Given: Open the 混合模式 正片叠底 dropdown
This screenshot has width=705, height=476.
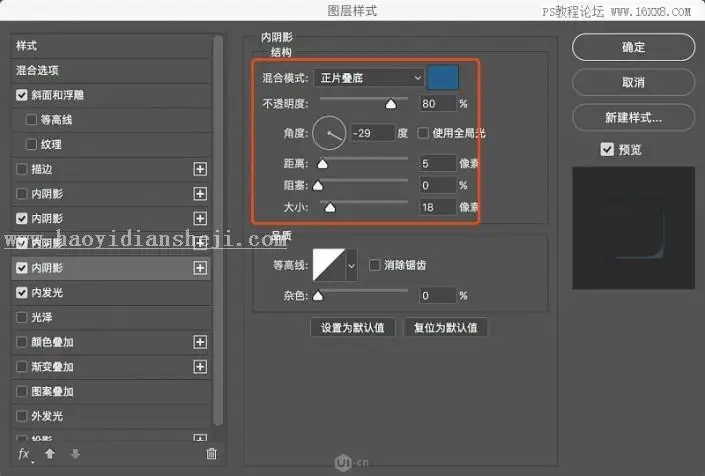Looking at the screenshot, I should (x=369, y=78).
